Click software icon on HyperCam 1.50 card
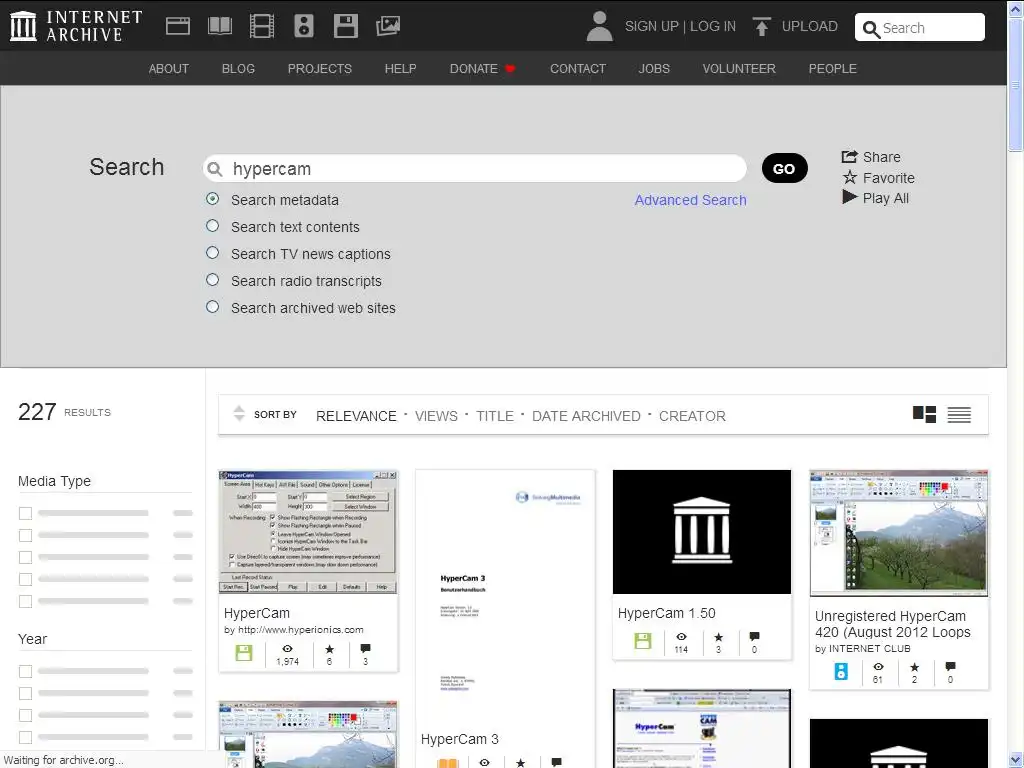1024x768 pixels. click(643, 641)
